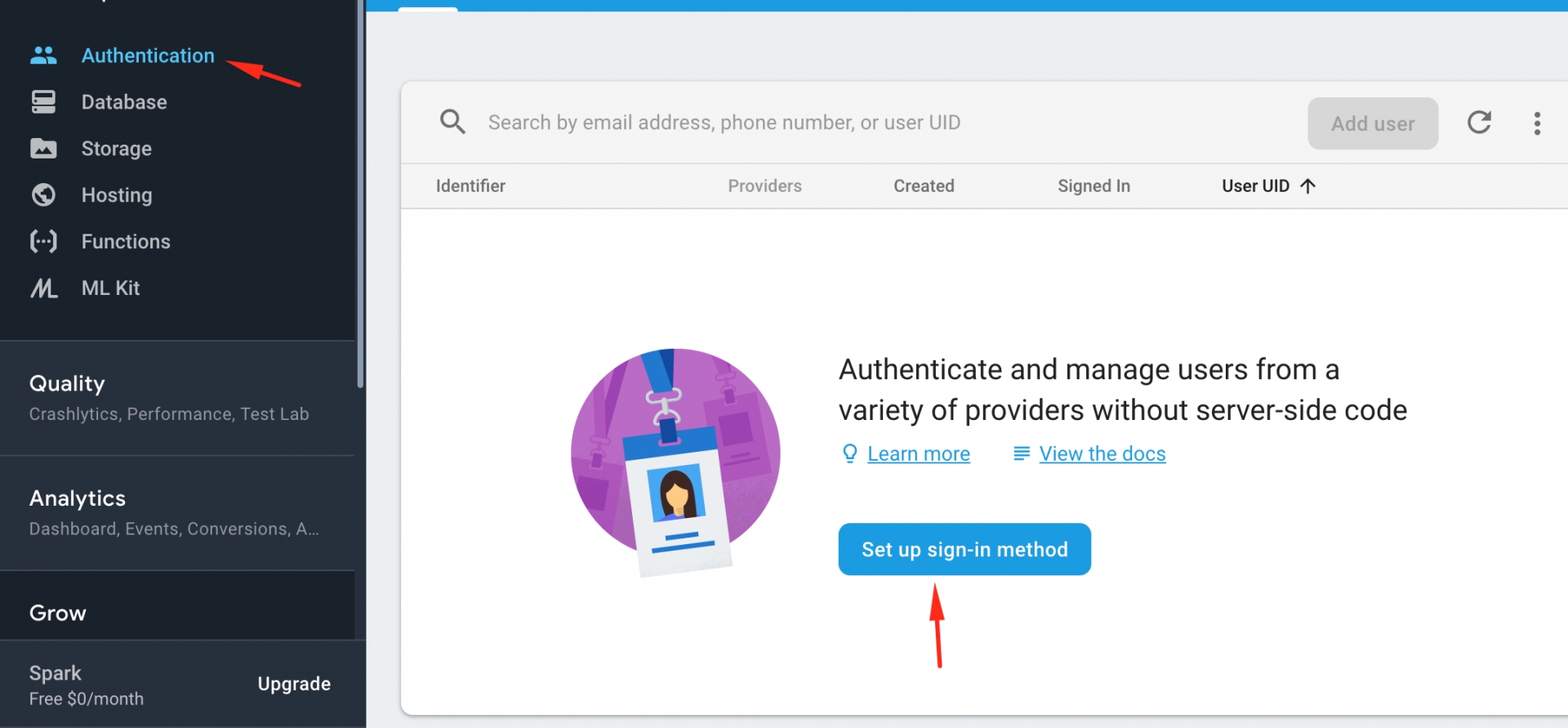
Task: Select Hosting in the sidebar
Action: point(117,195)
